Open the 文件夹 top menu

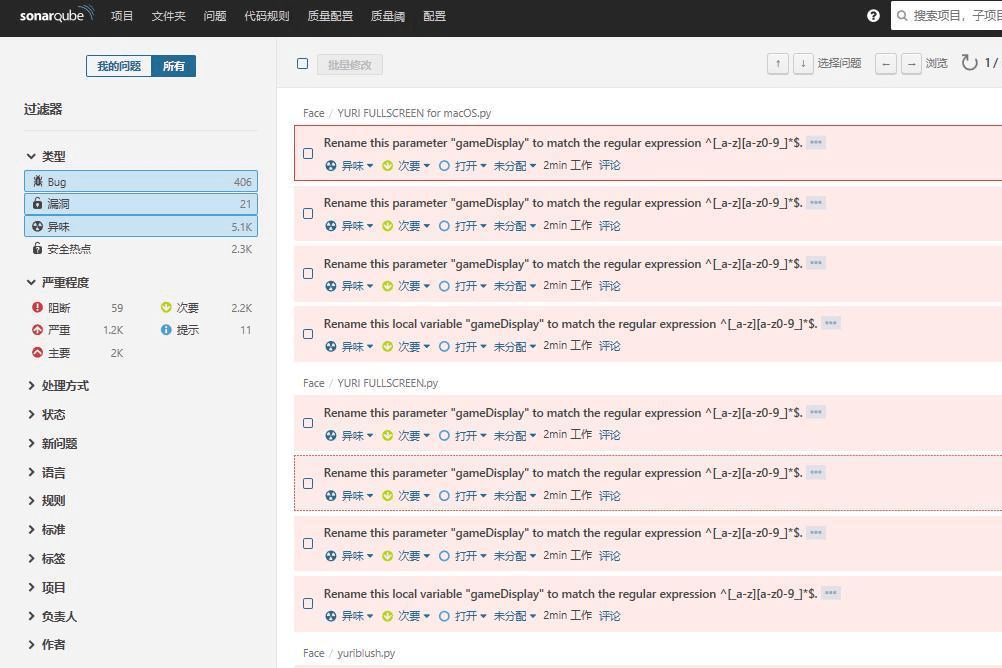click(169, 16)
